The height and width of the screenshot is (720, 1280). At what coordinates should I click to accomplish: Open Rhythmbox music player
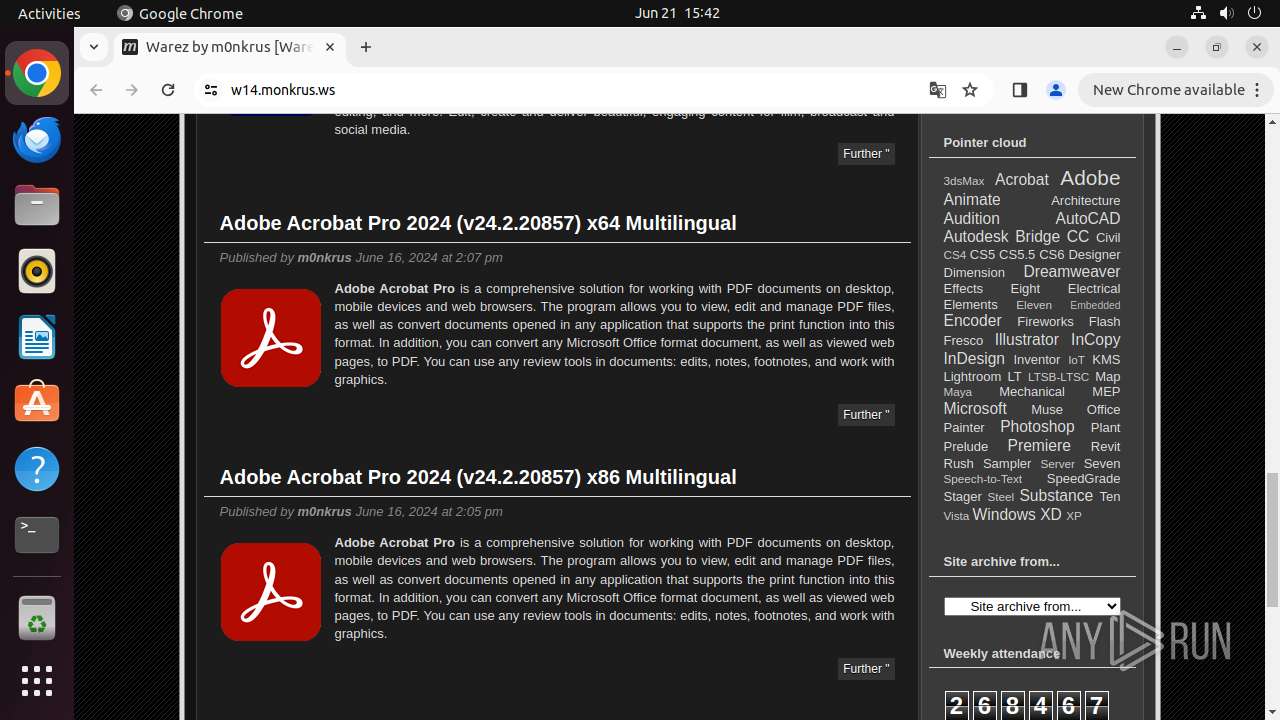pos(37,272)
